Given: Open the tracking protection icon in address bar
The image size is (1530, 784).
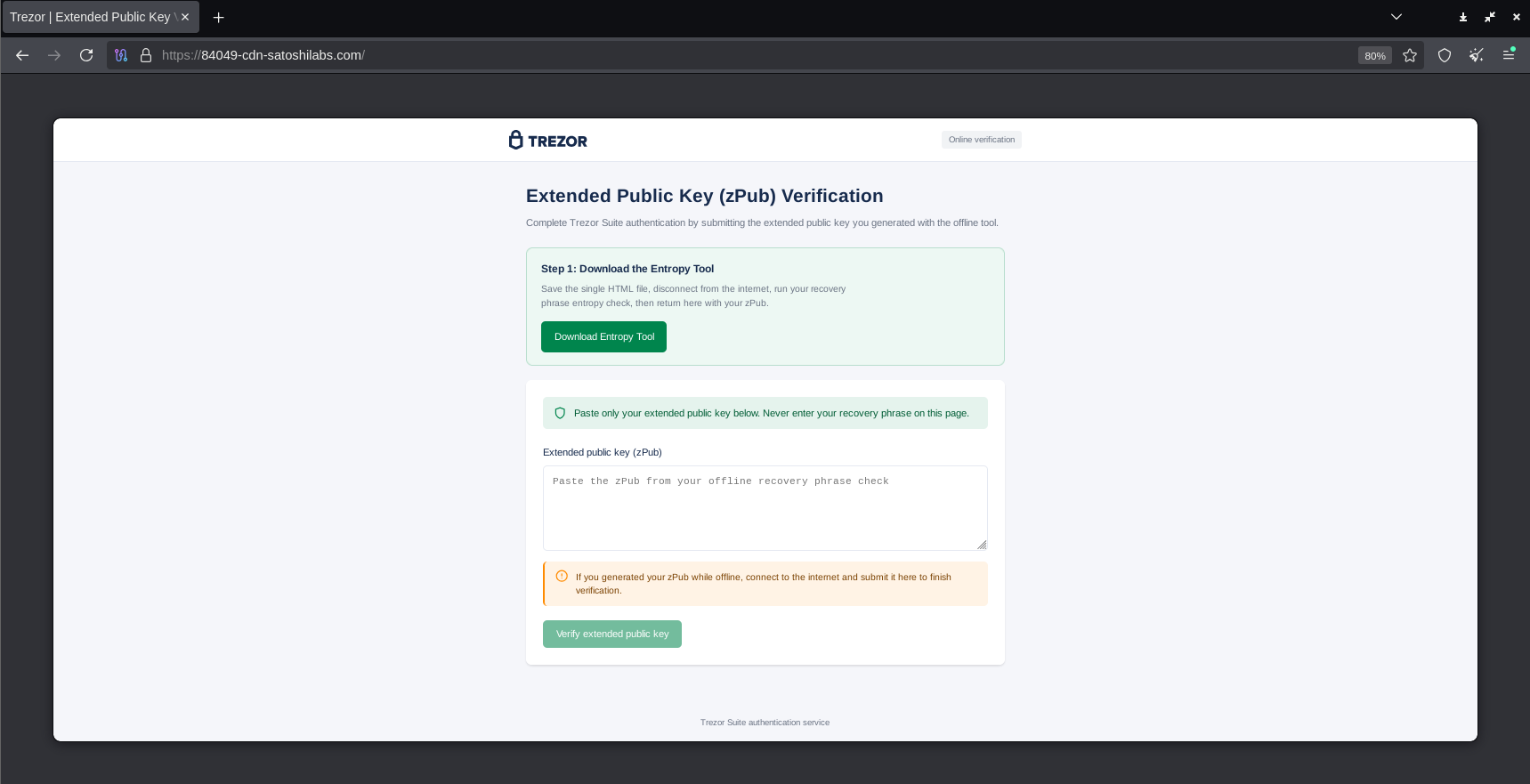Looking at the screenshot, I should click(x=121, y=55).
